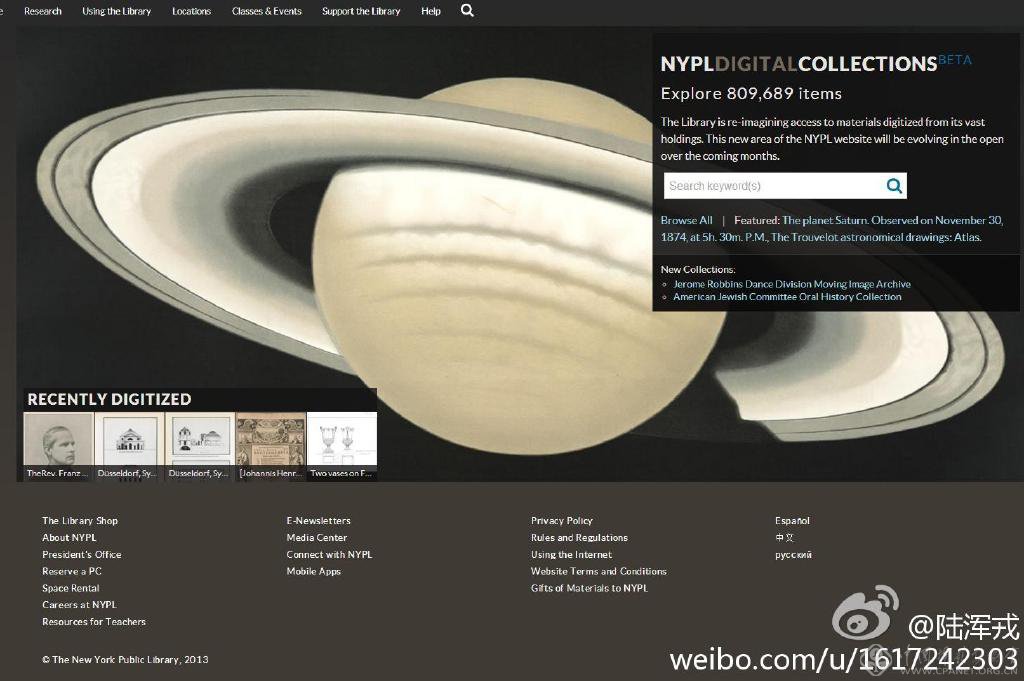Switch language to русский
Screen dimensions: 1024x681
[793, 554]
